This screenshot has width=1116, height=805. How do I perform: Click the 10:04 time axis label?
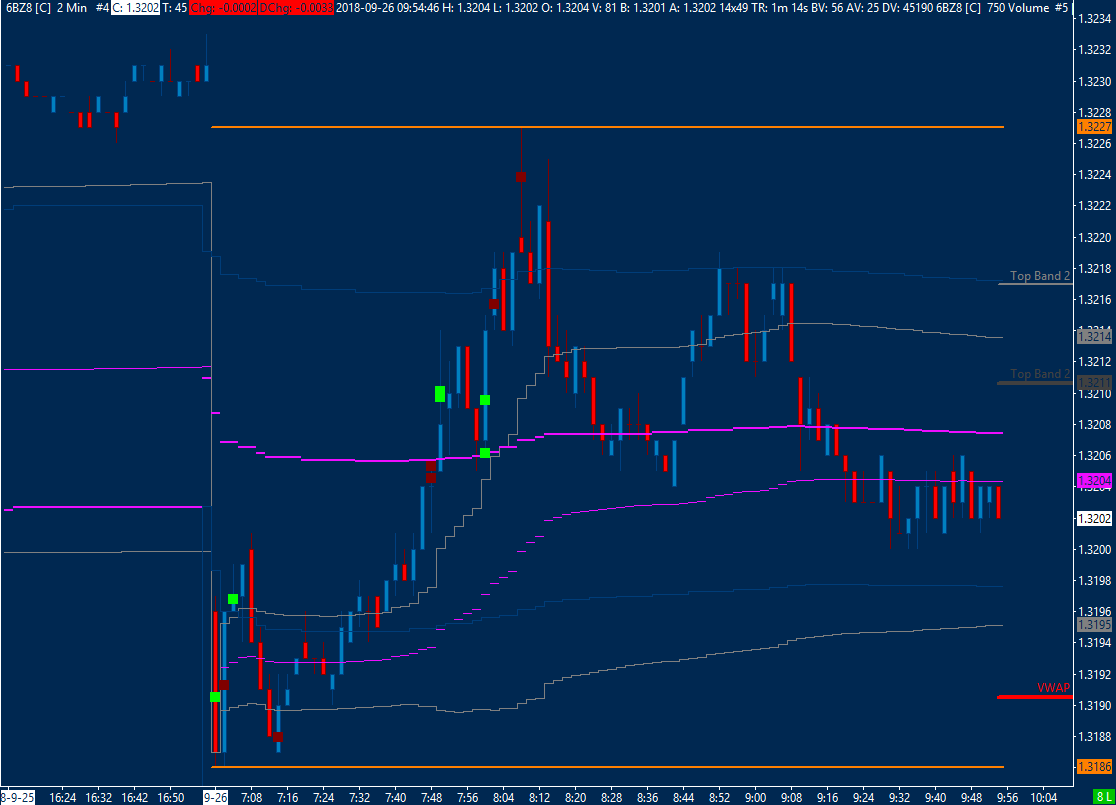[x=1043, y=797]
